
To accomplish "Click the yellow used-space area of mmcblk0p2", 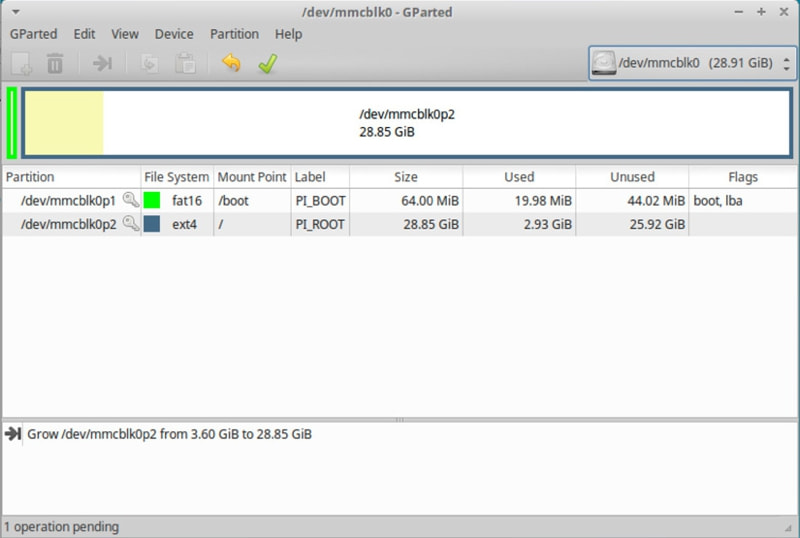I will pyautogui.click(x=64, y=123).
